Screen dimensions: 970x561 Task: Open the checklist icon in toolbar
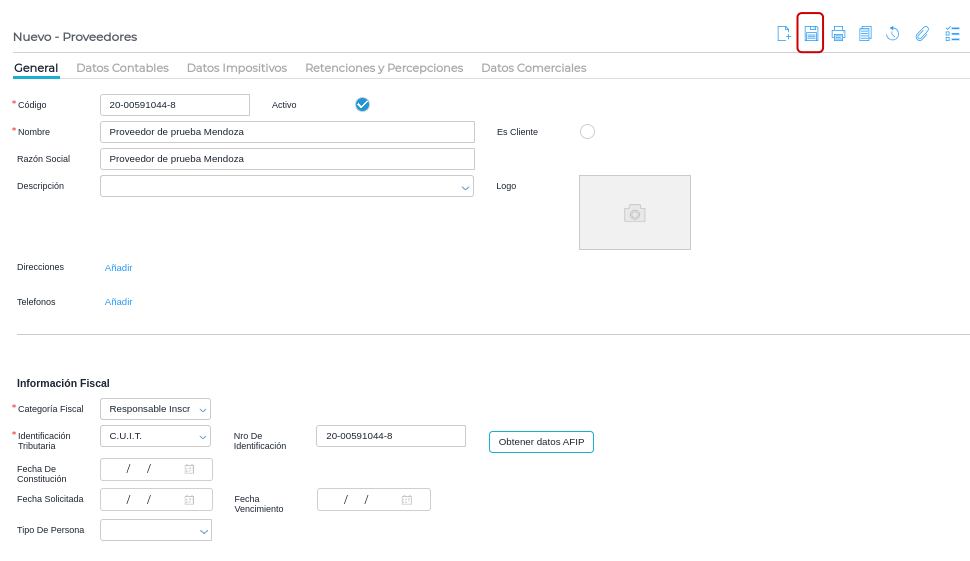click(952, 33)
